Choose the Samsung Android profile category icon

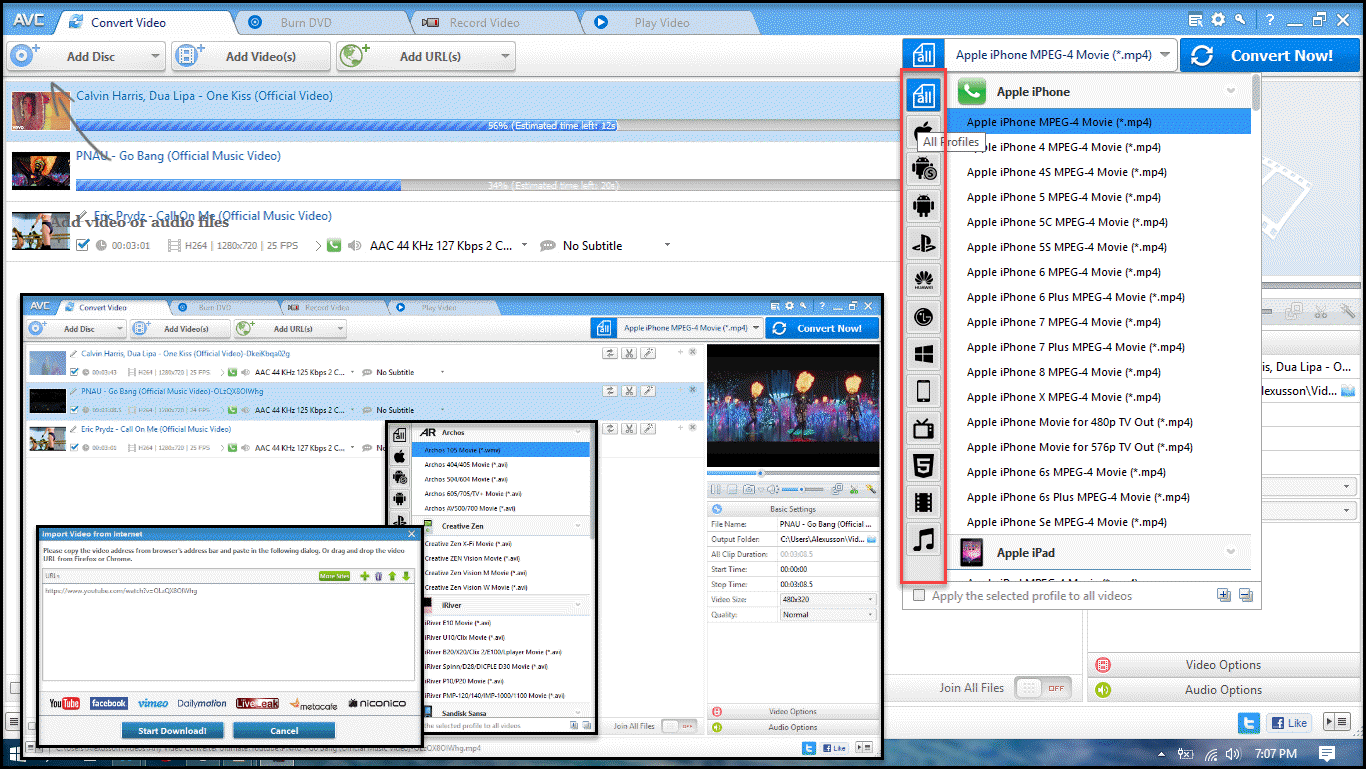tap(924, 168)
